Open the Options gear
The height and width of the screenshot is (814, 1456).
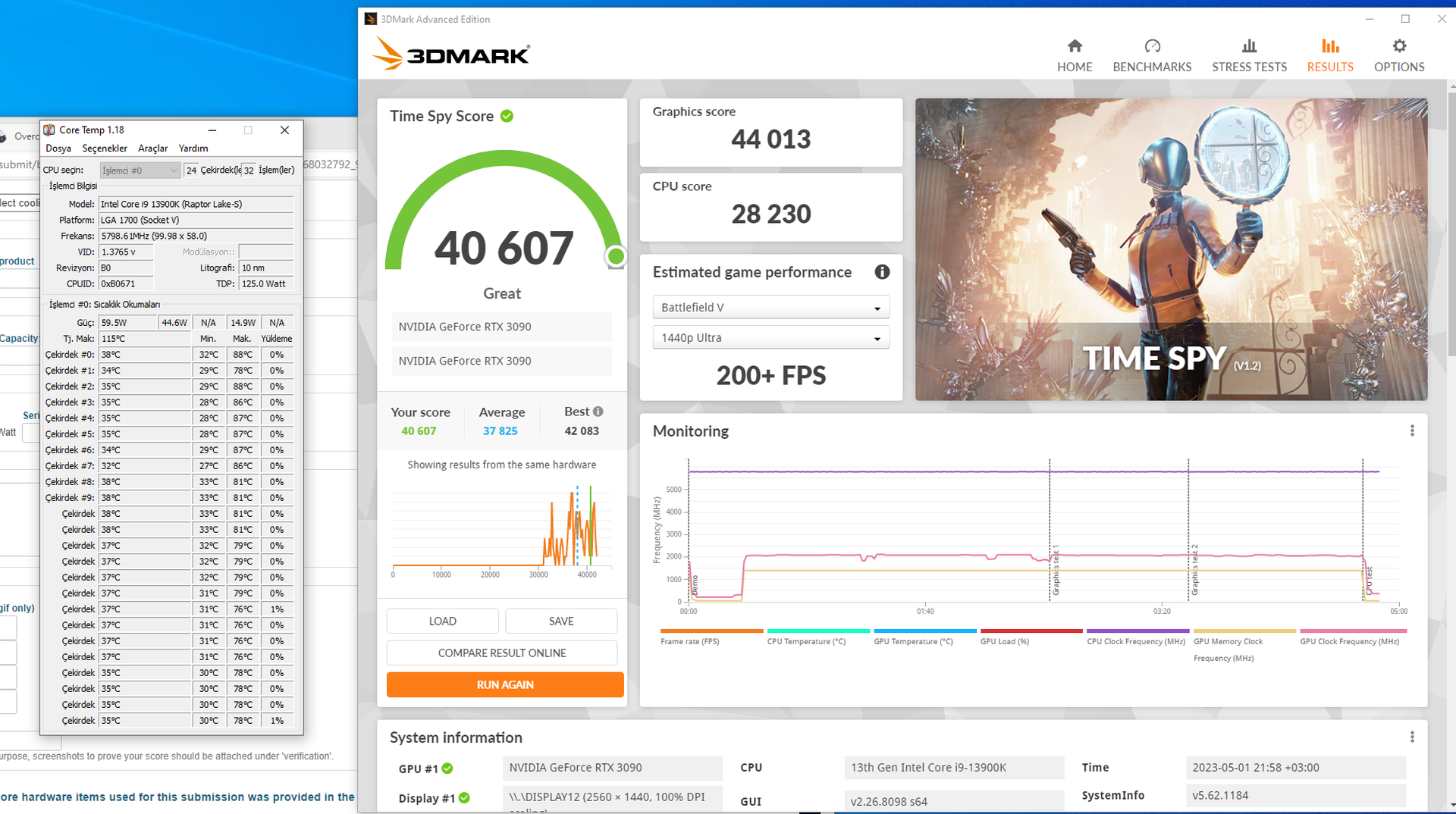[x=1399, y=56]
